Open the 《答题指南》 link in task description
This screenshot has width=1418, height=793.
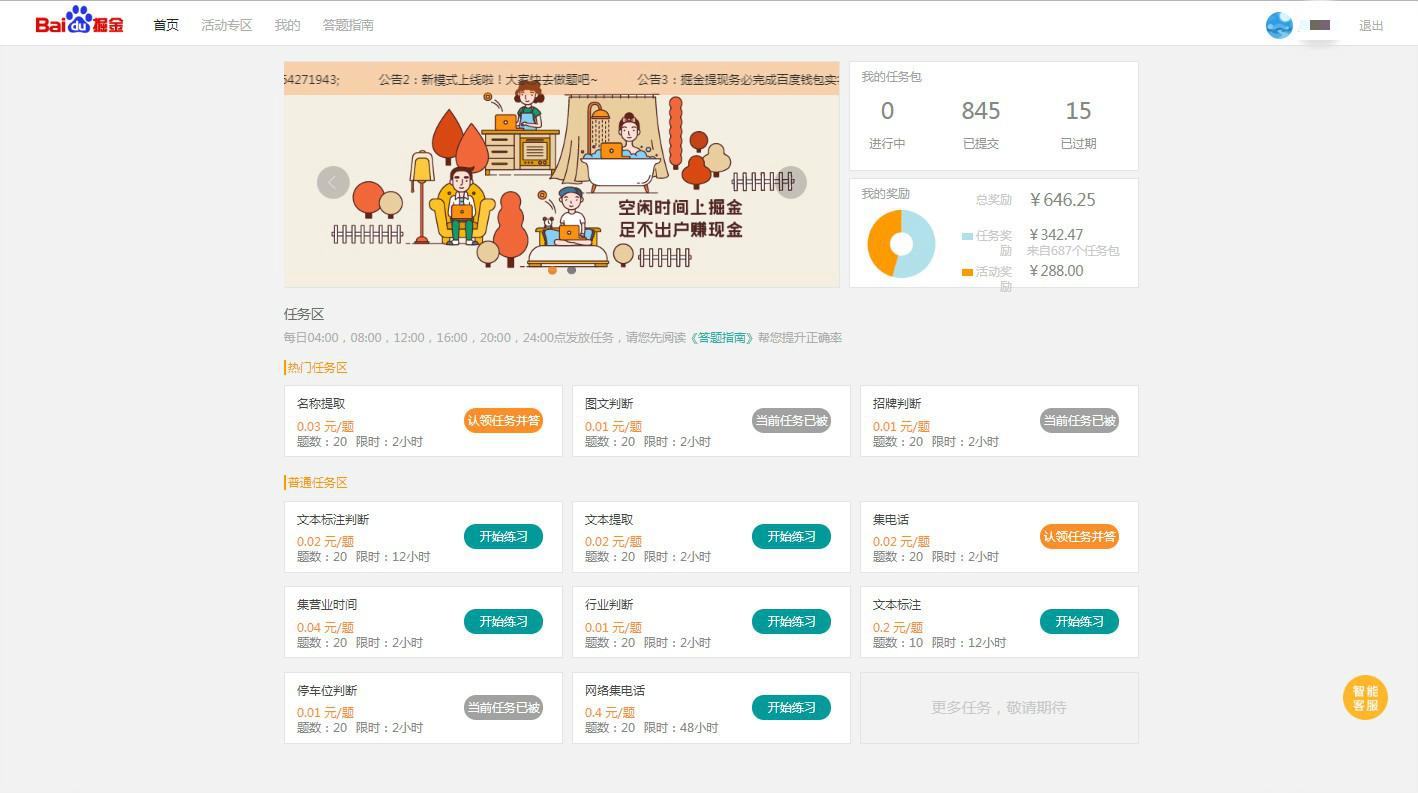[721, 338]
